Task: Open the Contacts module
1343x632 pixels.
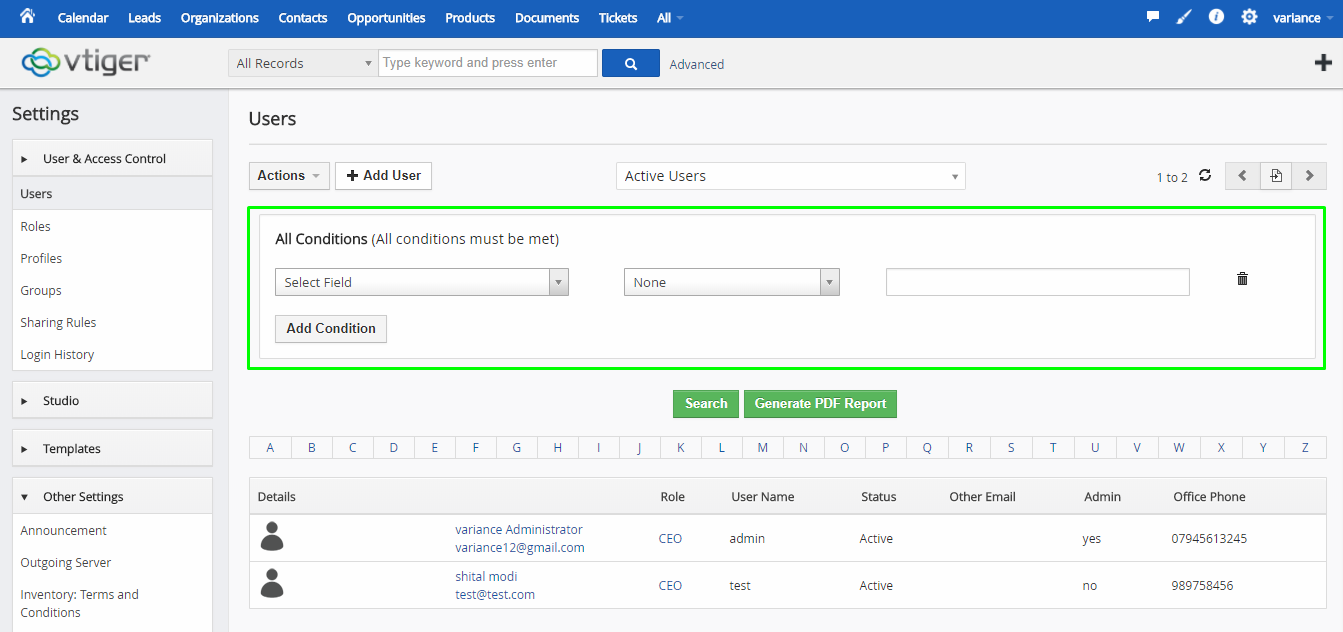Action: (303, 18)
